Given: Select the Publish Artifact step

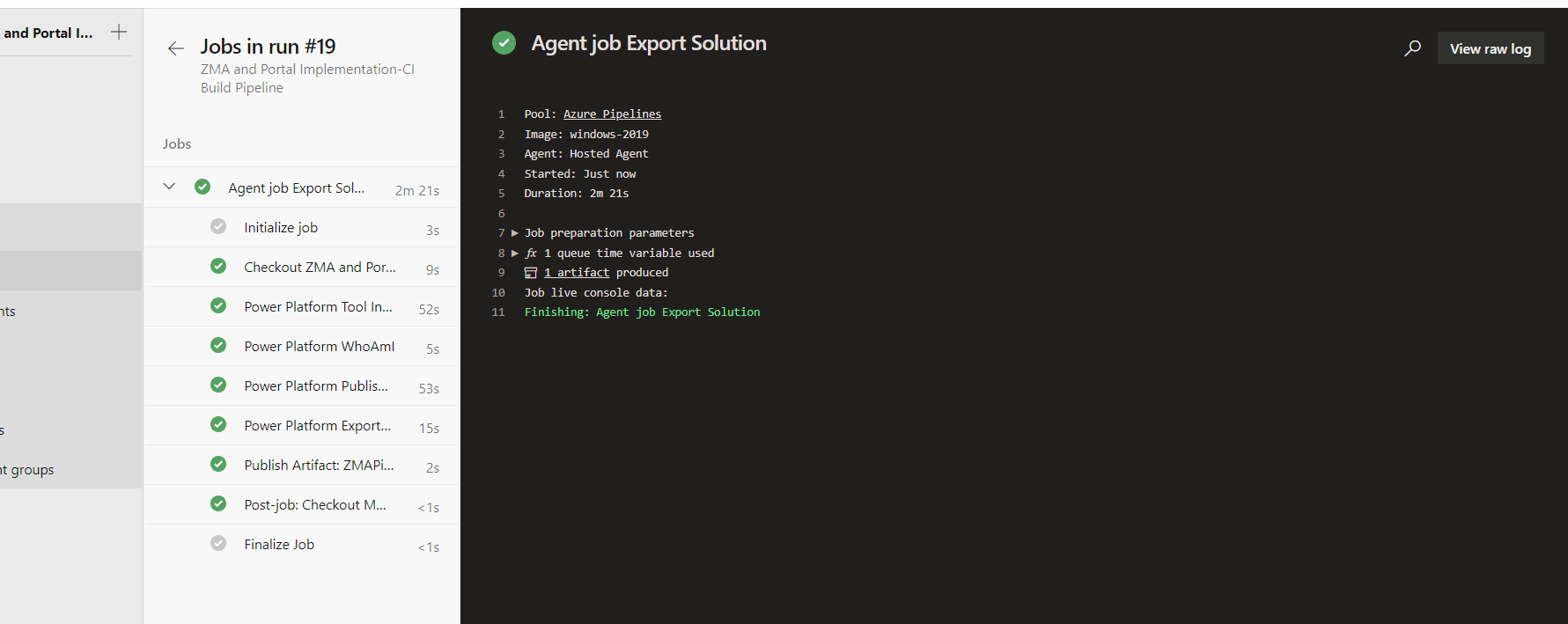Looking at the screenshot, I should pyautogui.click(x=319, y=466).
